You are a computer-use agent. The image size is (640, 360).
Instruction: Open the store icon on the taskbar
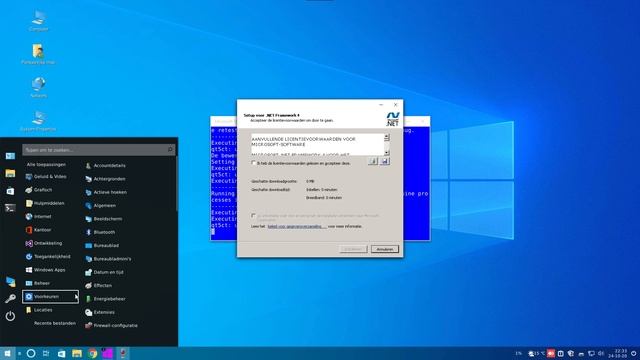(62, 353)
